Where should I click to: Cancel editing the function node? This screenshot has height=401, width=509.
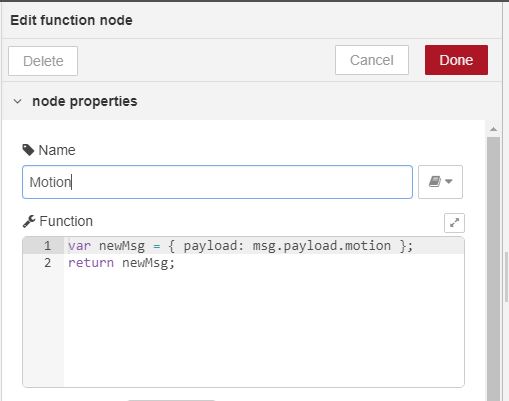point(372,60)
